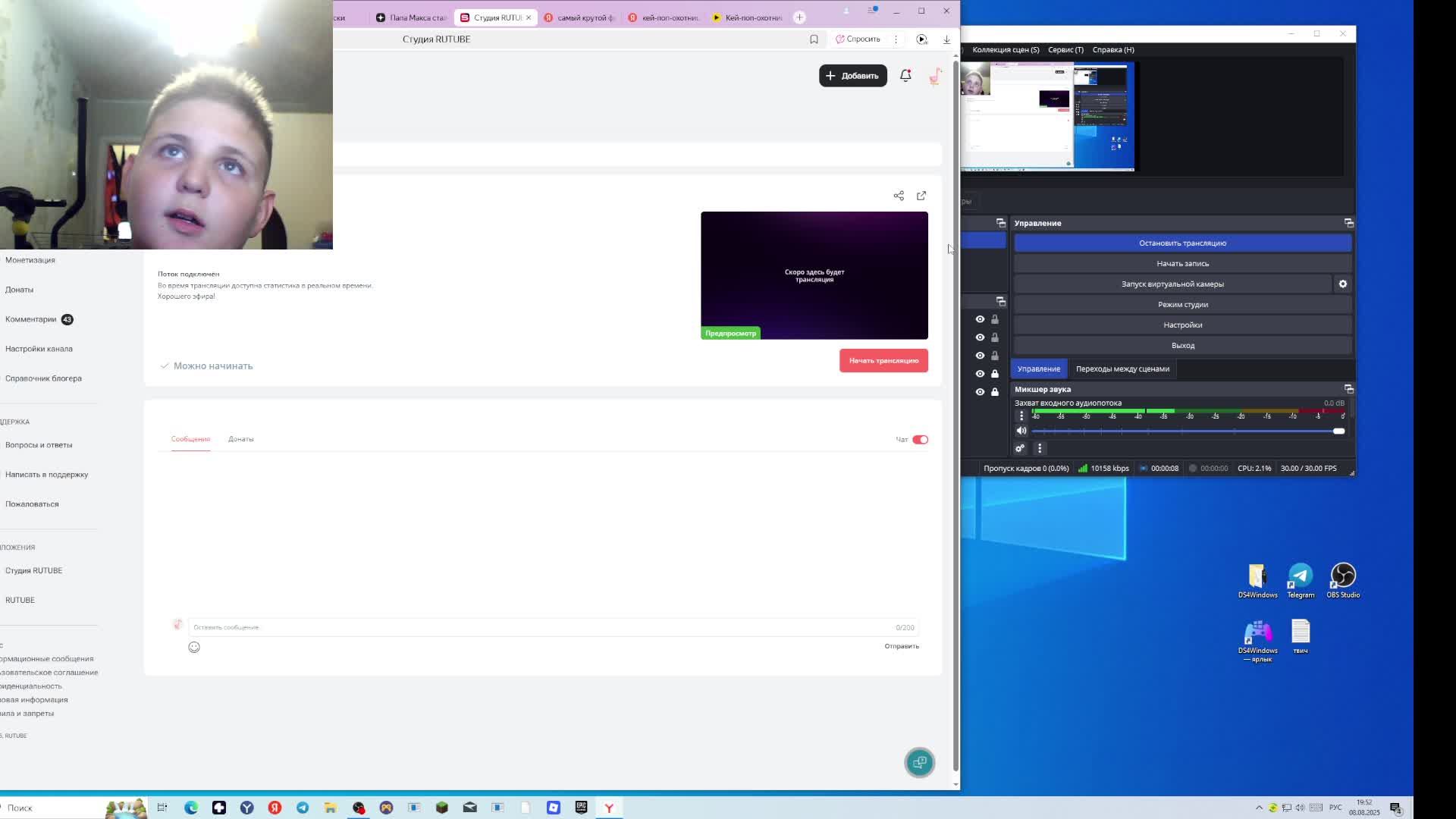
Task: Click the share icon above the preview
Action: [x=899, y=196]
